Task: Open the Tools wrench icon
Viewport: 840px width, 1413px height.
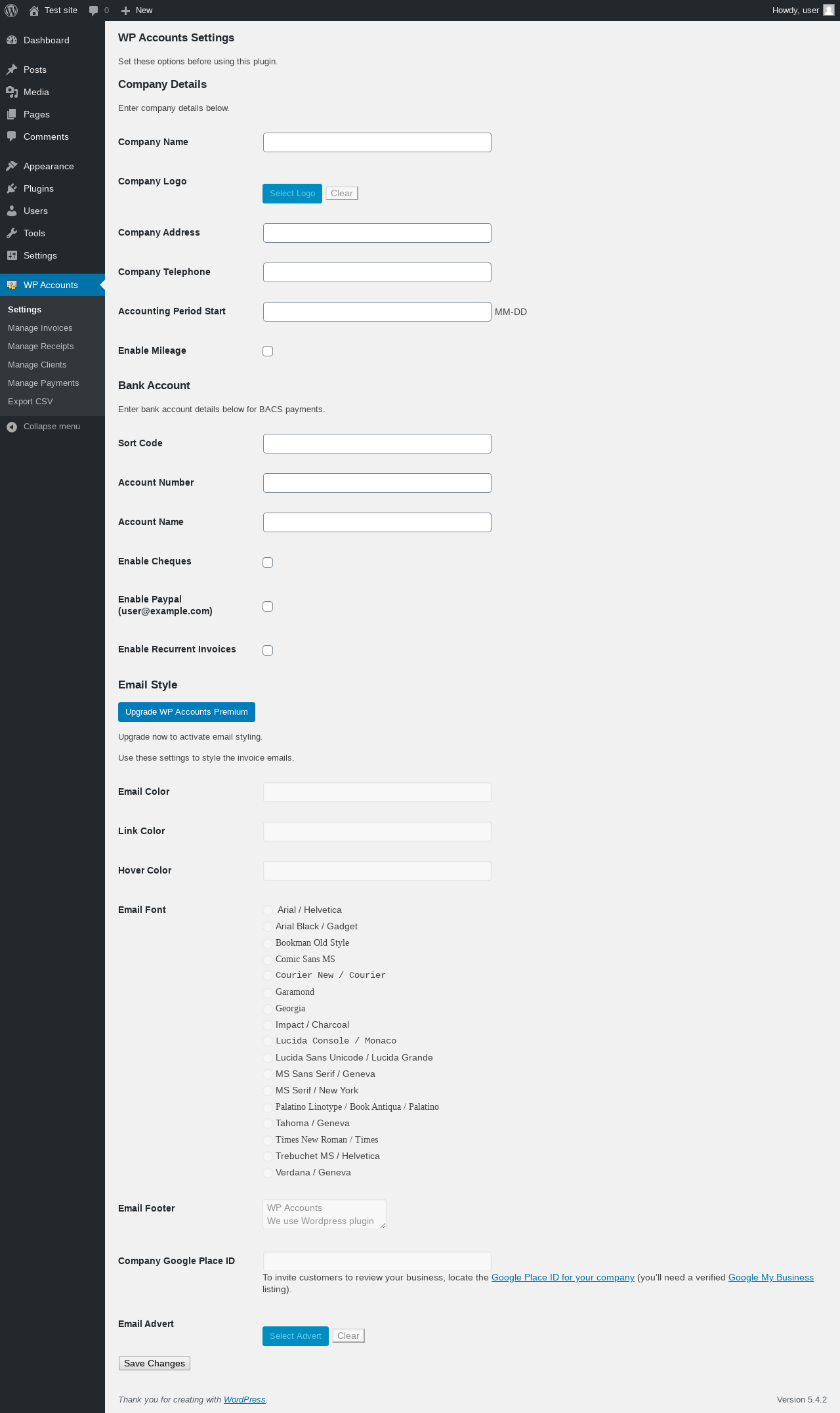Action: (12, 233)
